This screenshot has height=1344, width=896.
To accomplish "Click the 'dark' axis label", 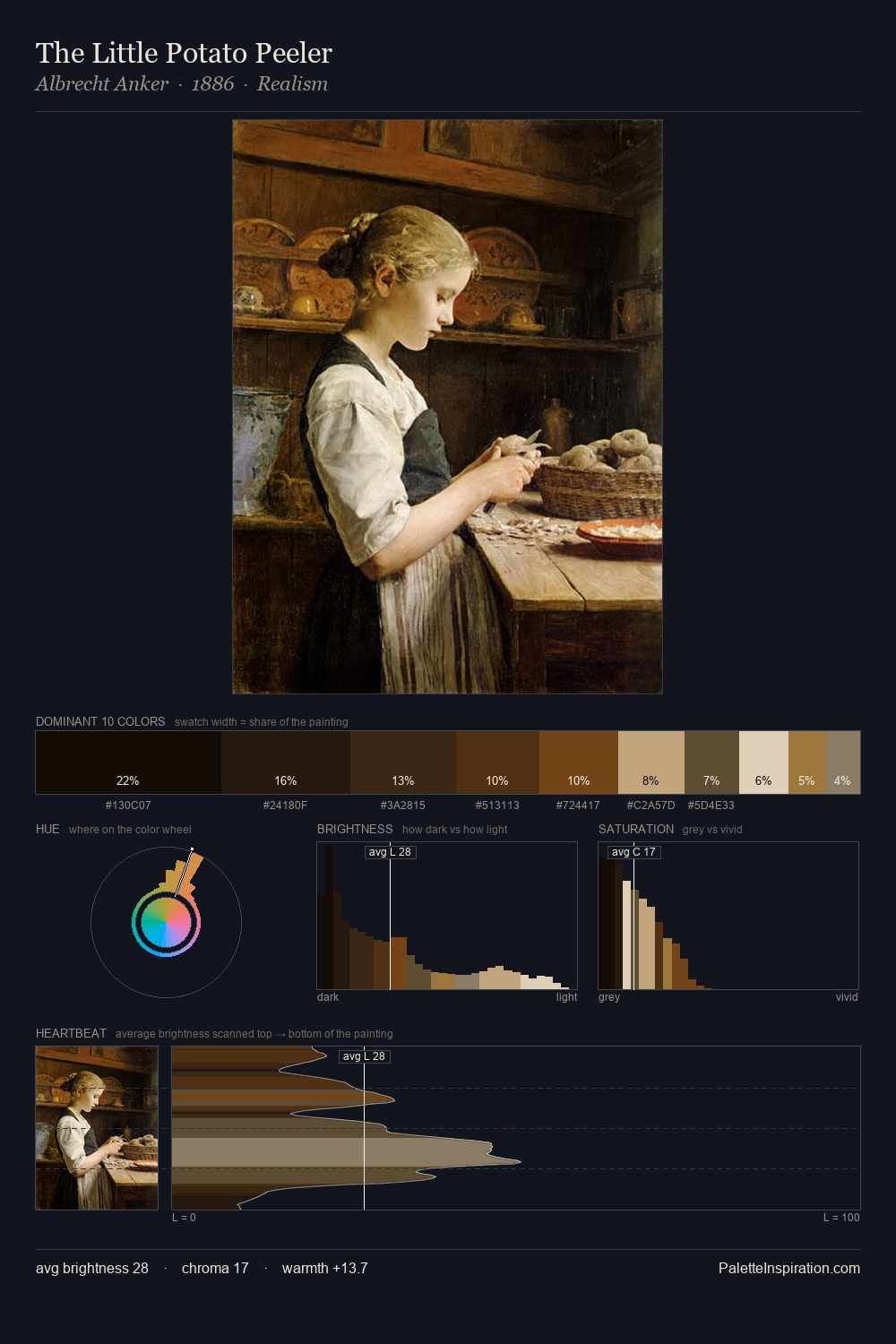I will tap(328, 997).
